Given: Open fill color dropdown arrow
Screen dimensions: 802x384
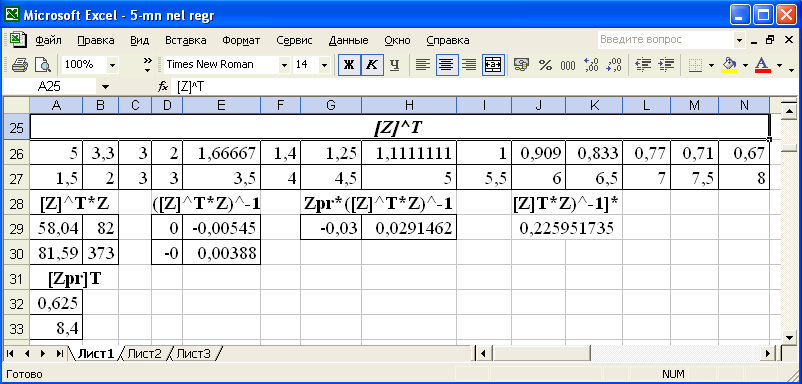Looking at the screenshot, I should pos(745,65).
